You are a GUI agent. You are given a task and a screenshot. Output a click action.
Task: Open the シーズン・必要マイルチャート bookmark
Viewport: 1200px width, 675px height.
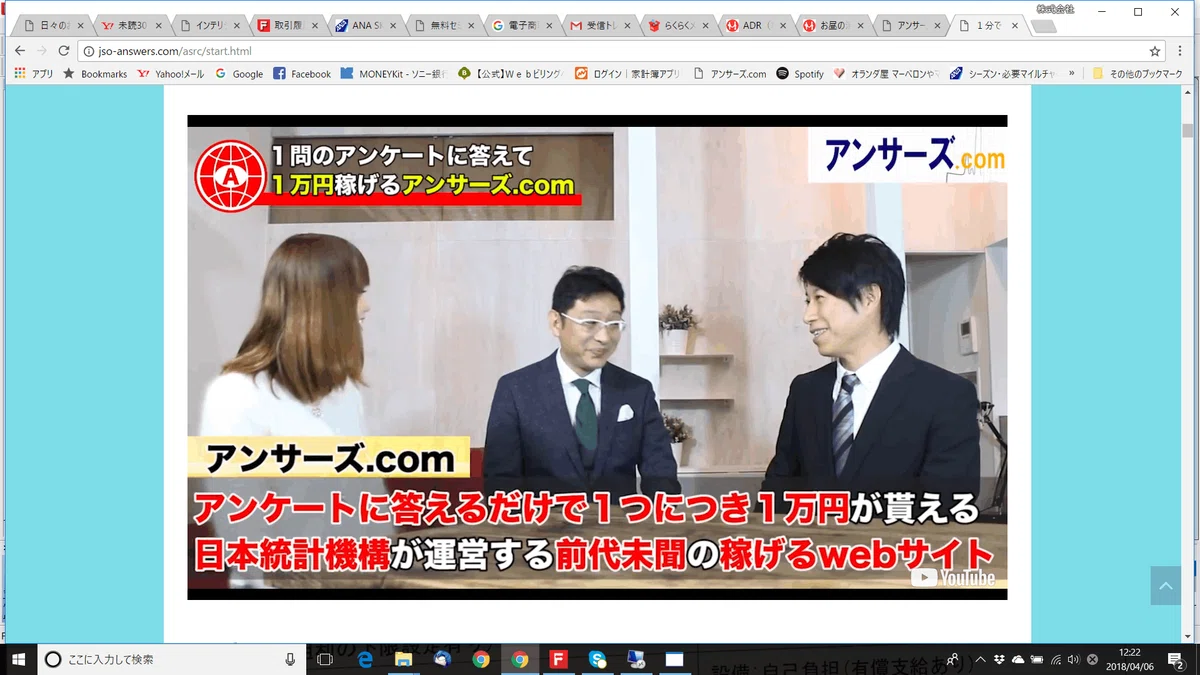1004,74
